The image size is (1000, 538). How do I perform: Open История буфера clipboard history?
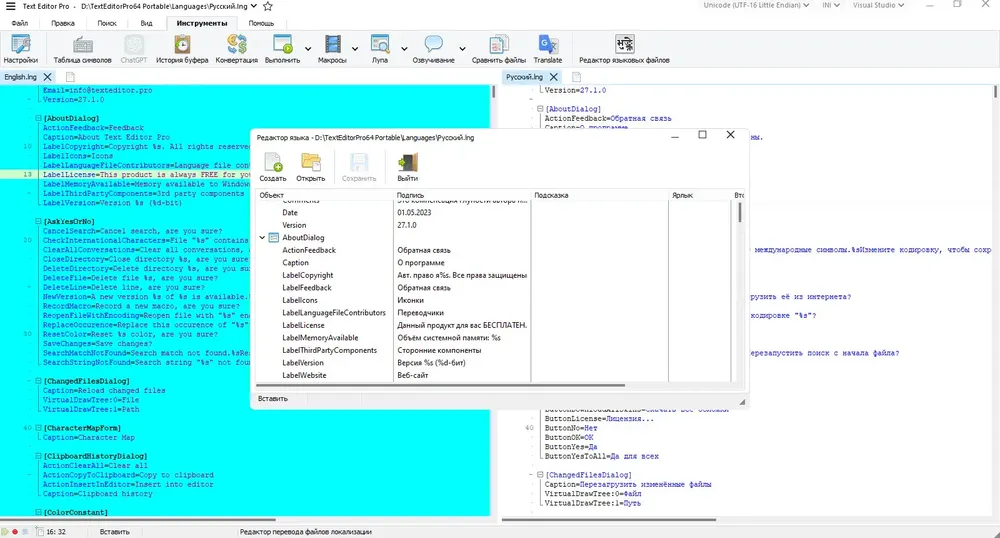click(x=182, y=49)
